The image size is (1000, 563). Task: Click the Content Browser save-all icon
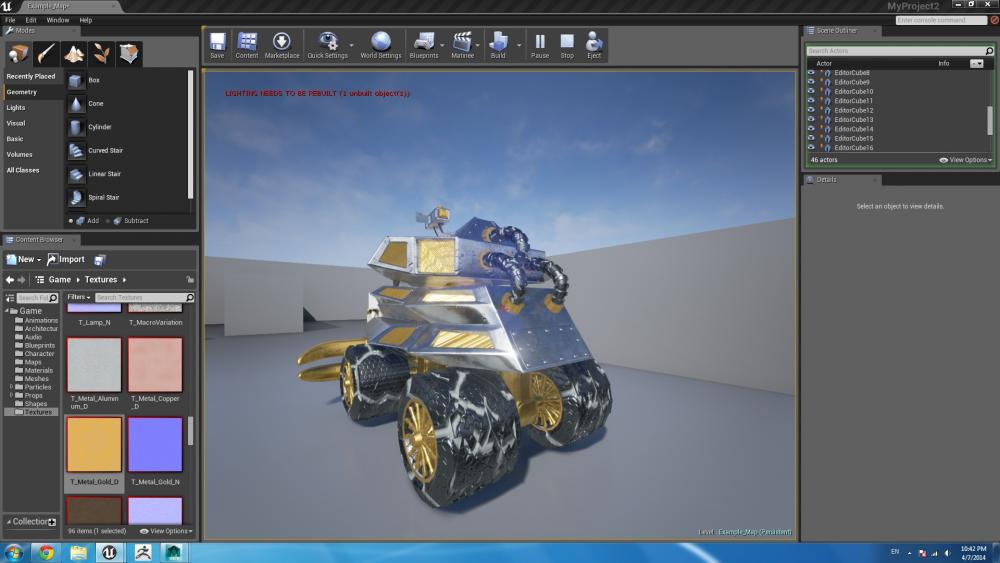click(x=100, y=260)
